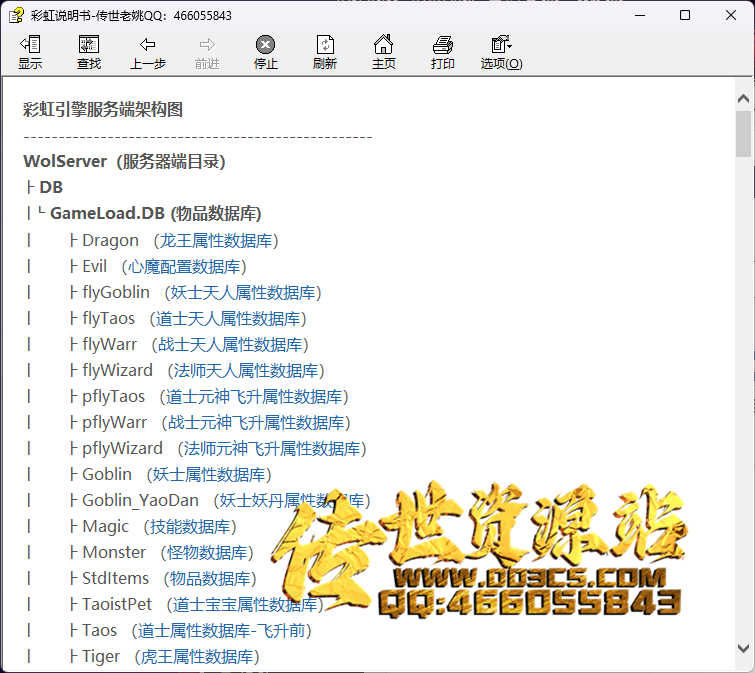Go back with the 上一步 arrow
The image size is (755, 673).
(x=147, y=52)
